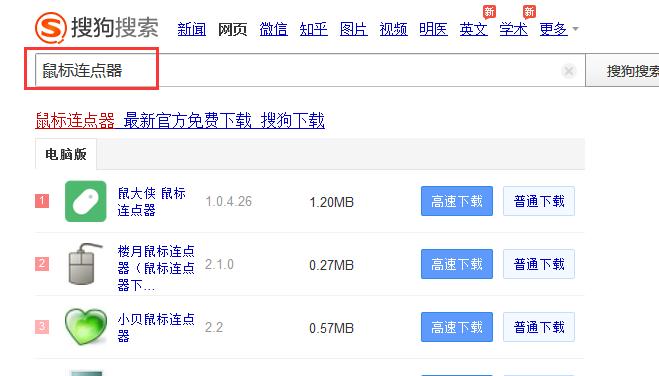Click 普通下载 for 小贝鼠标连点器
The height and width of the screenshot is (376, 659).
click(539, 327)
